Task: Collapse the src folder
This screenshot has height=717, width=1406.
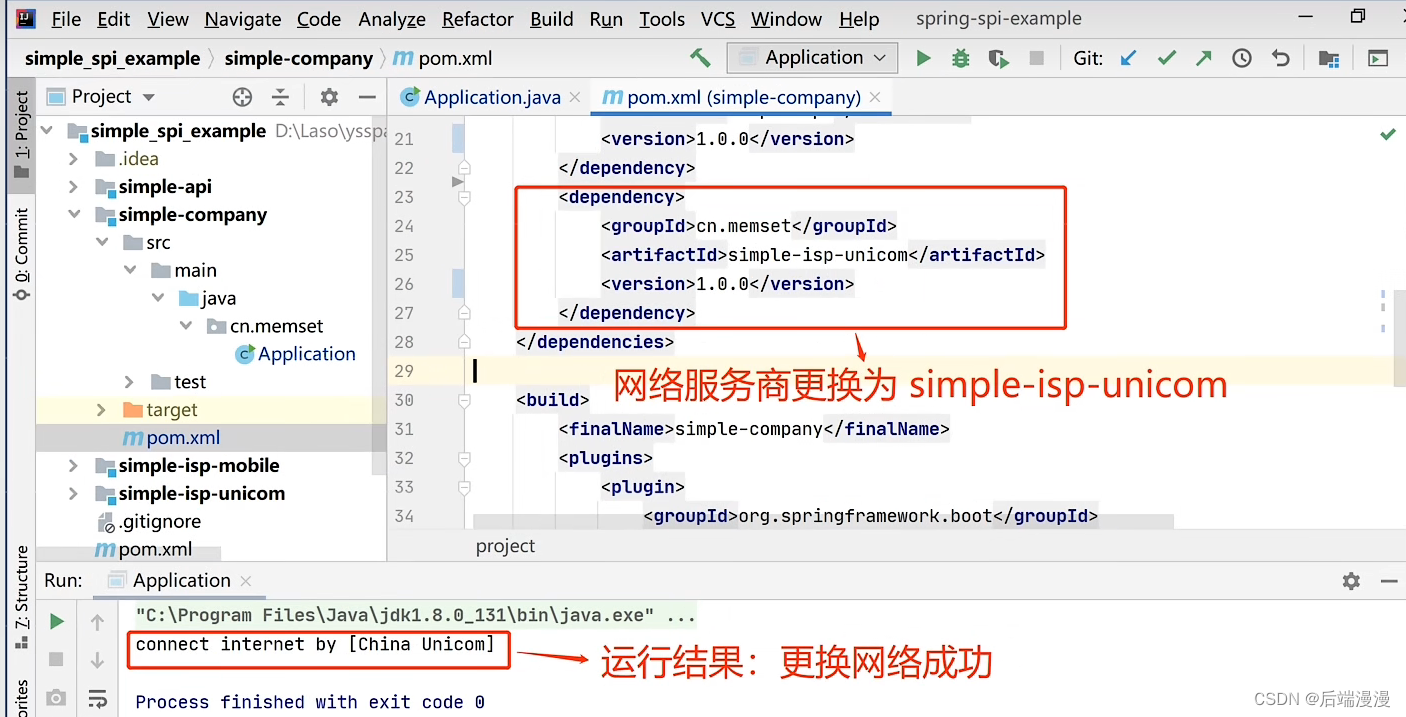Action: pyautogui.click(x=101, y=243)
